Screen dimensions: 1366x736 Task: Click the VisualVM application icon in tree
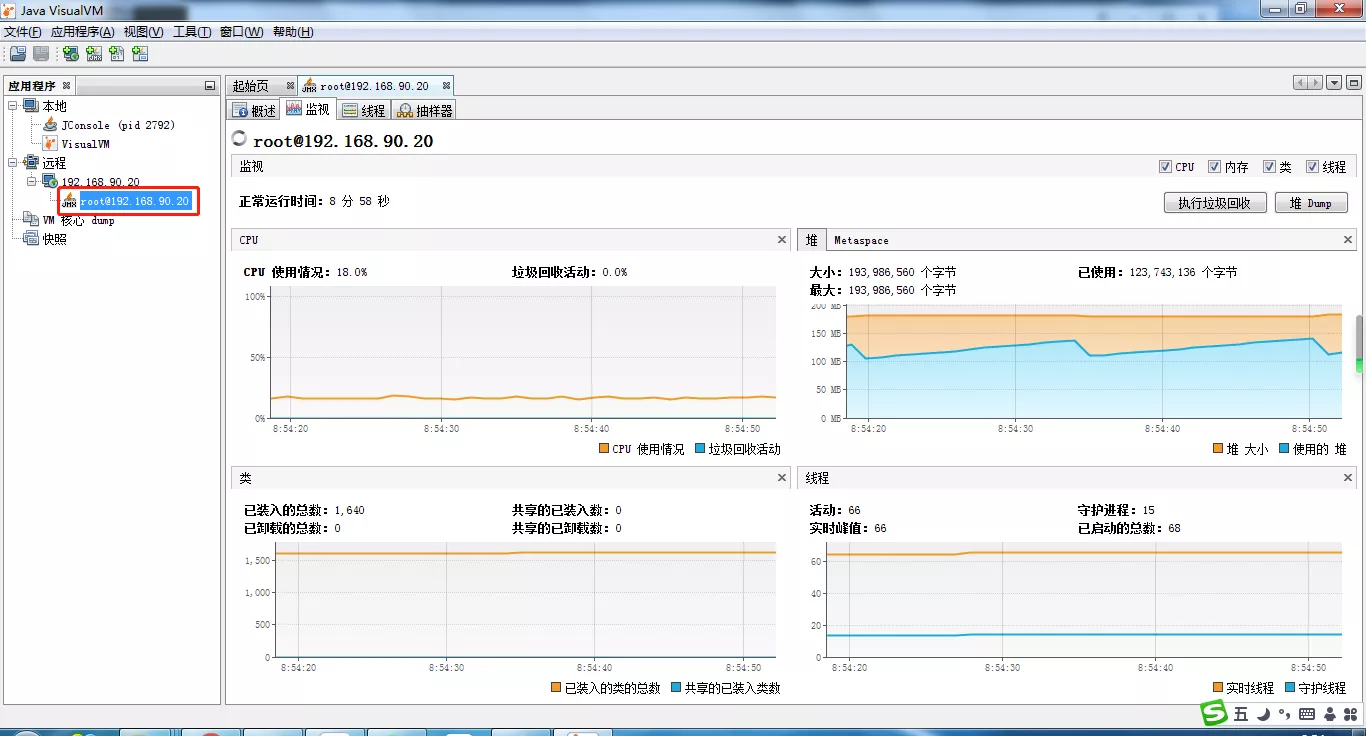pos(50,144)
